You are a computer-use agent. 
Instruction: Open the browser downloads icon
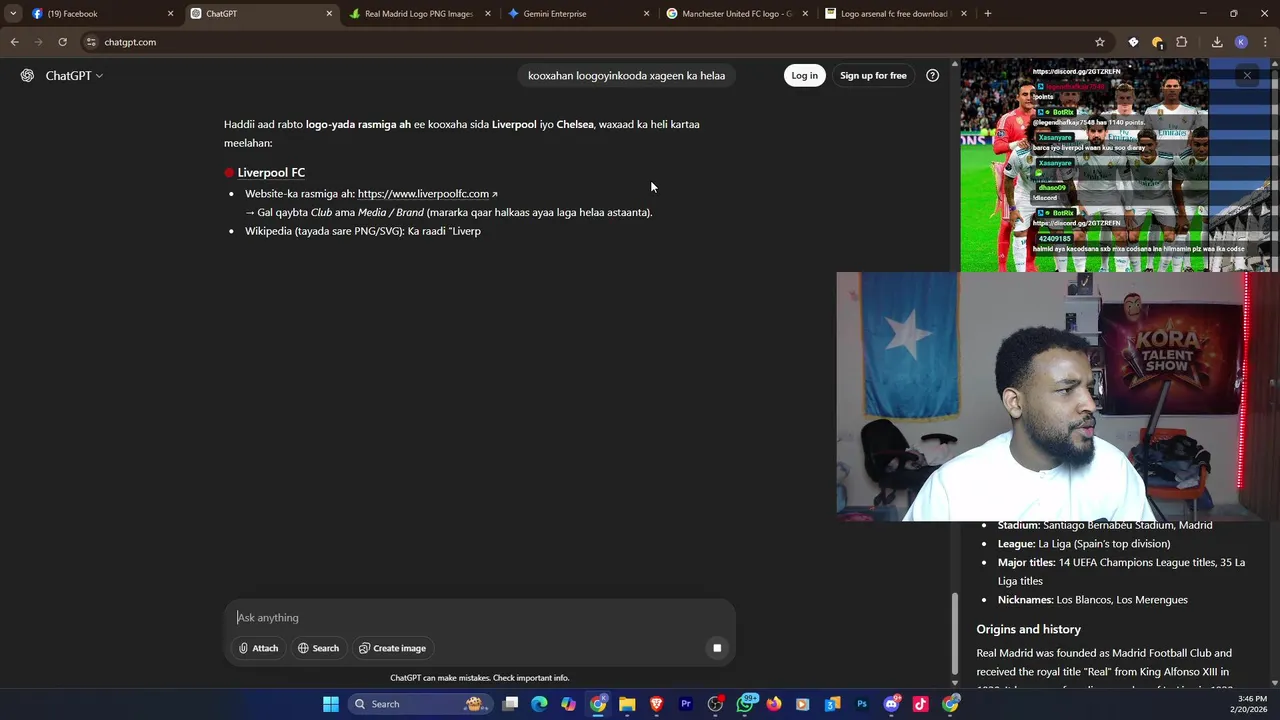pyautogui.click(x=1217, y=42)
